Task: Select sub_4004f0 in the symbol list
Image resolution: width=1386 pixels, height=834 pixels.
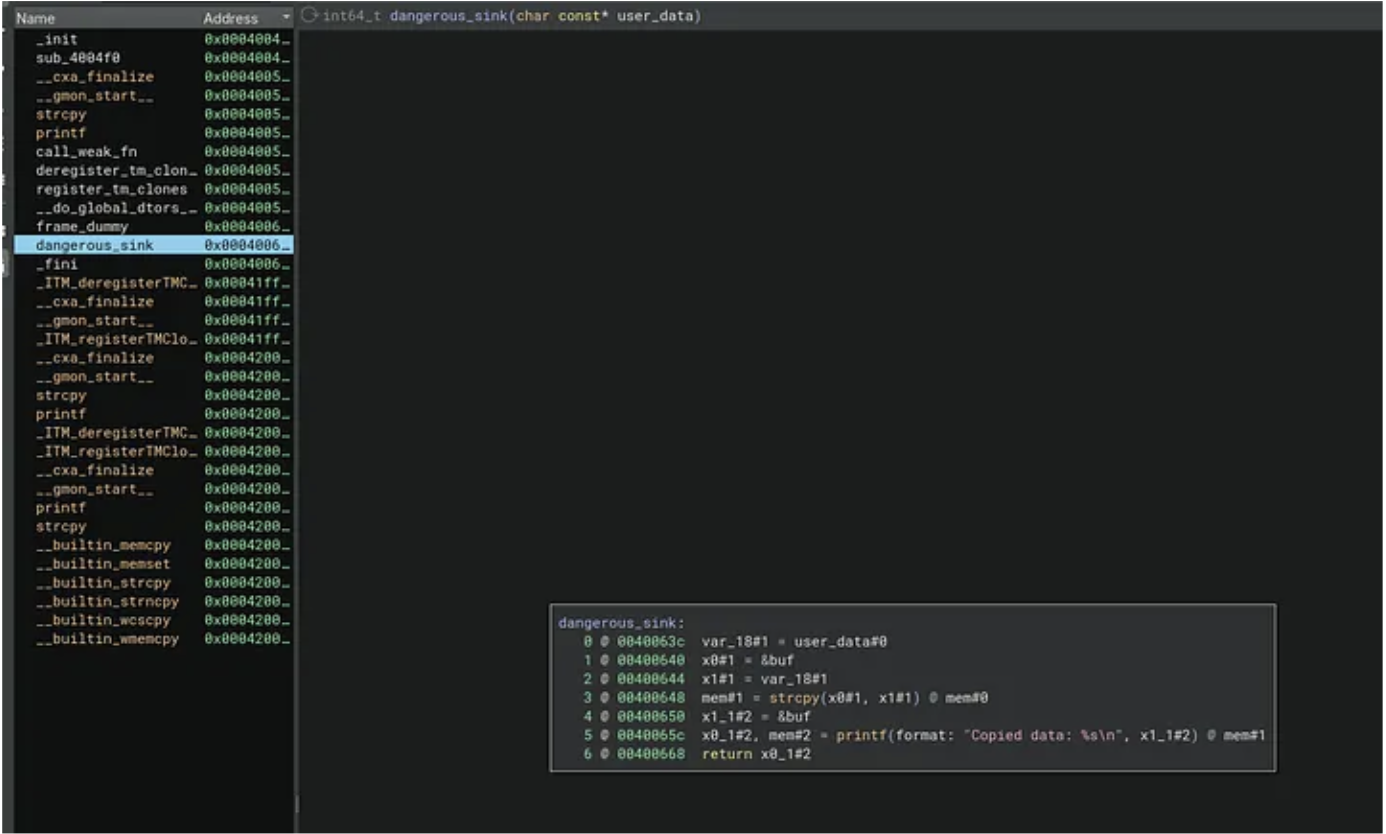Action: tap(77, 58)
